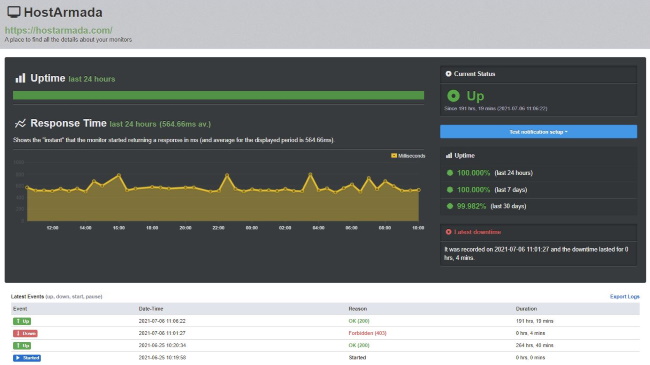This screenshot has height=365, width=650.
Task: Click the Latest downtime heading
Action: click(x=477, y=232)
